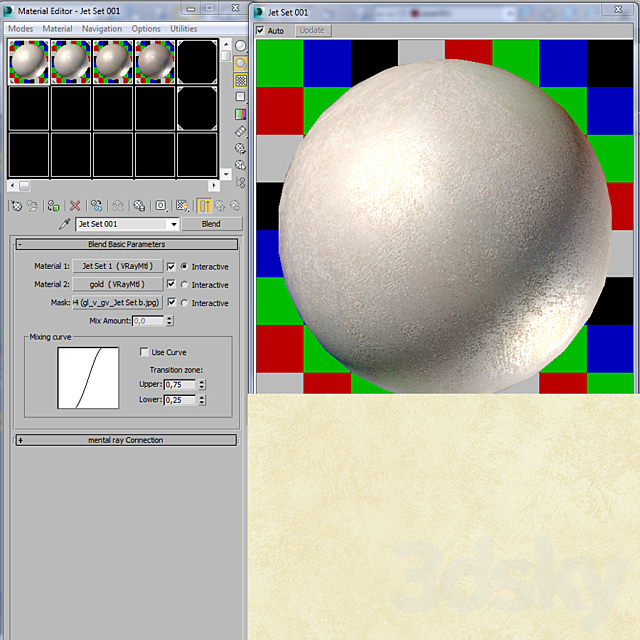Click the Upper value field 0,75

(180, 384)
